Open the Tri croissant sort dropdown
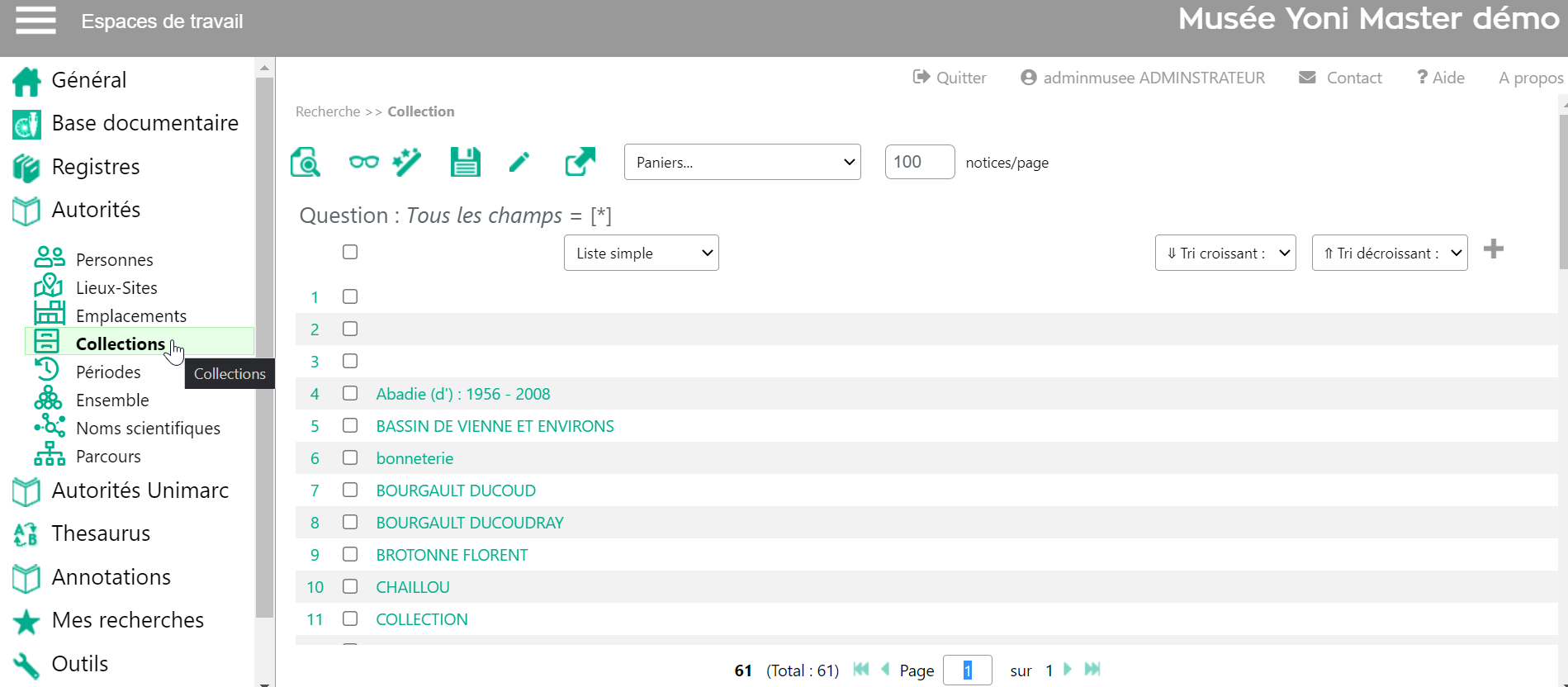Image resolution: width=1568 pixels, height=687 pixels. click(x=1225, y=253)
